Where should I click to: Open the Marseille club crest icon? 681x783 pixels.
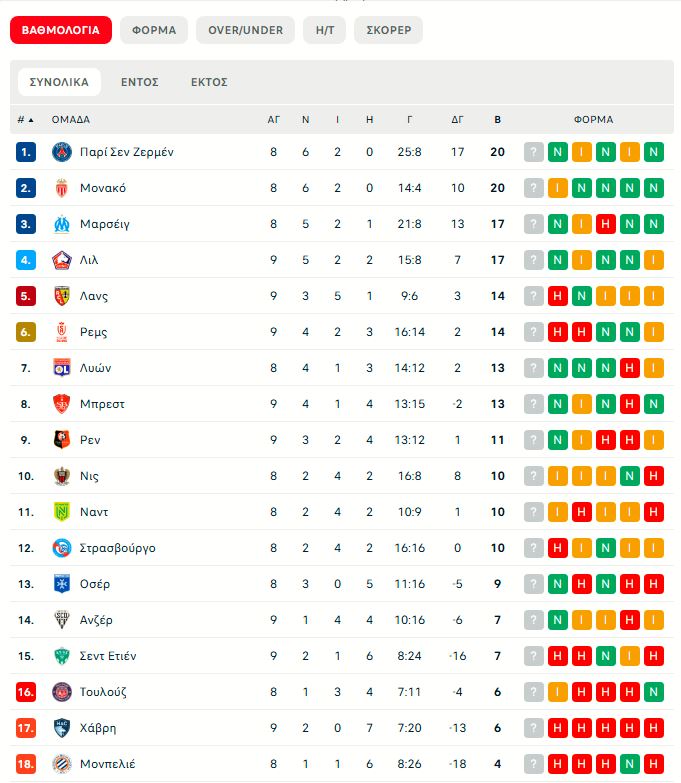tap(62, 224)
